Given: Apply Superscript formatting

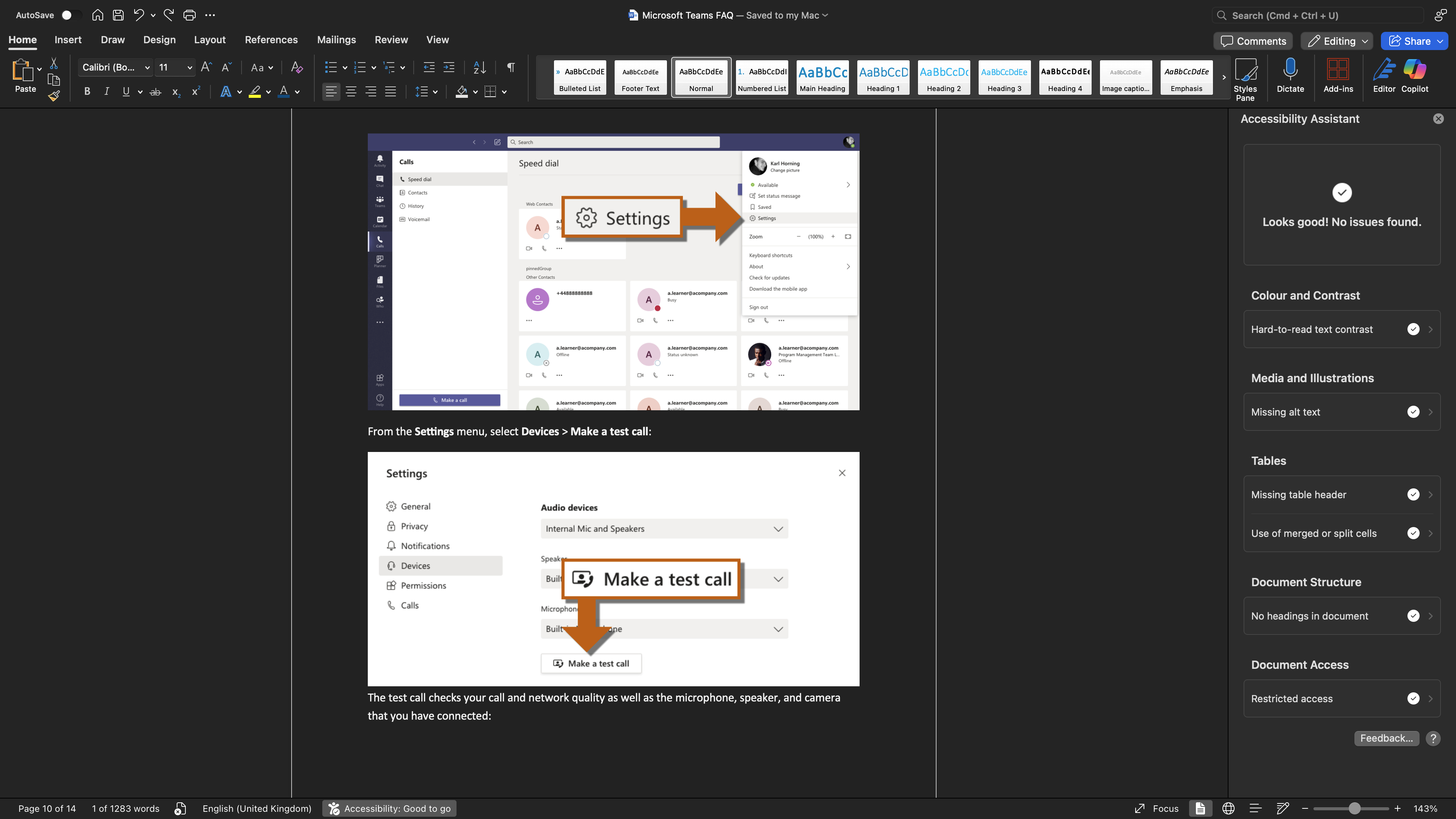Looking at the screenshot, I should pyautogui.click(x=196, y=91).
